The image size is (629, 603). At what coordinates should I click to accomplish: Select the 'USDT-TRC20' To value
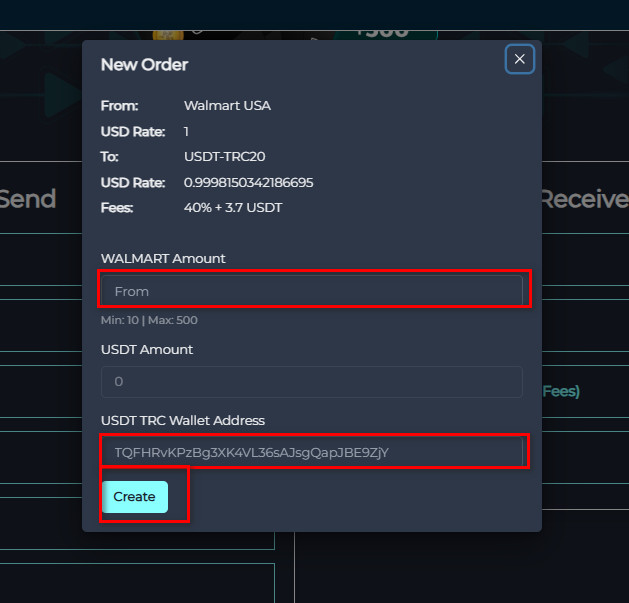[x=224, y=156]
